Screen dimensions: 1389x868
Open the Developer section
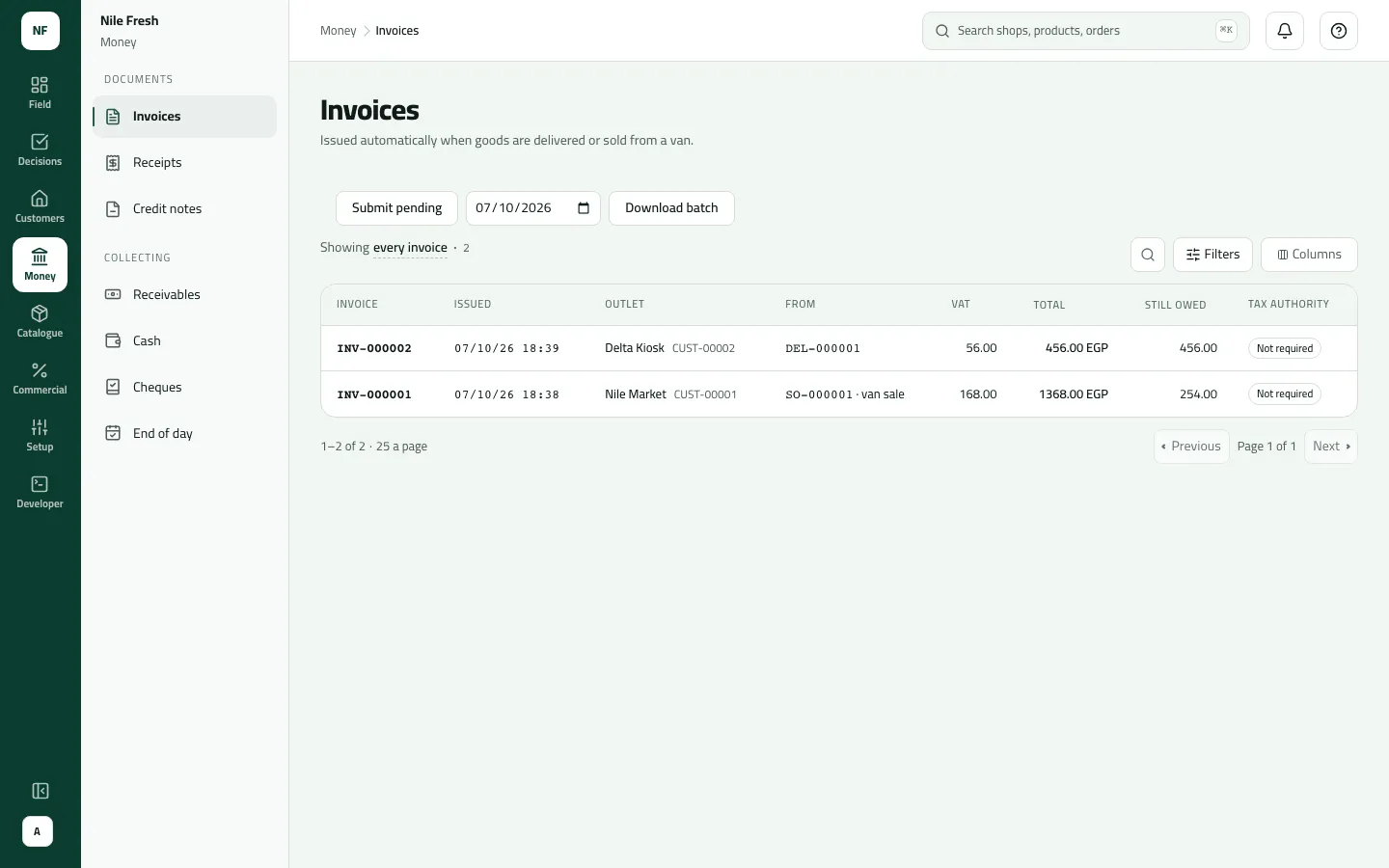pos(40,492)
